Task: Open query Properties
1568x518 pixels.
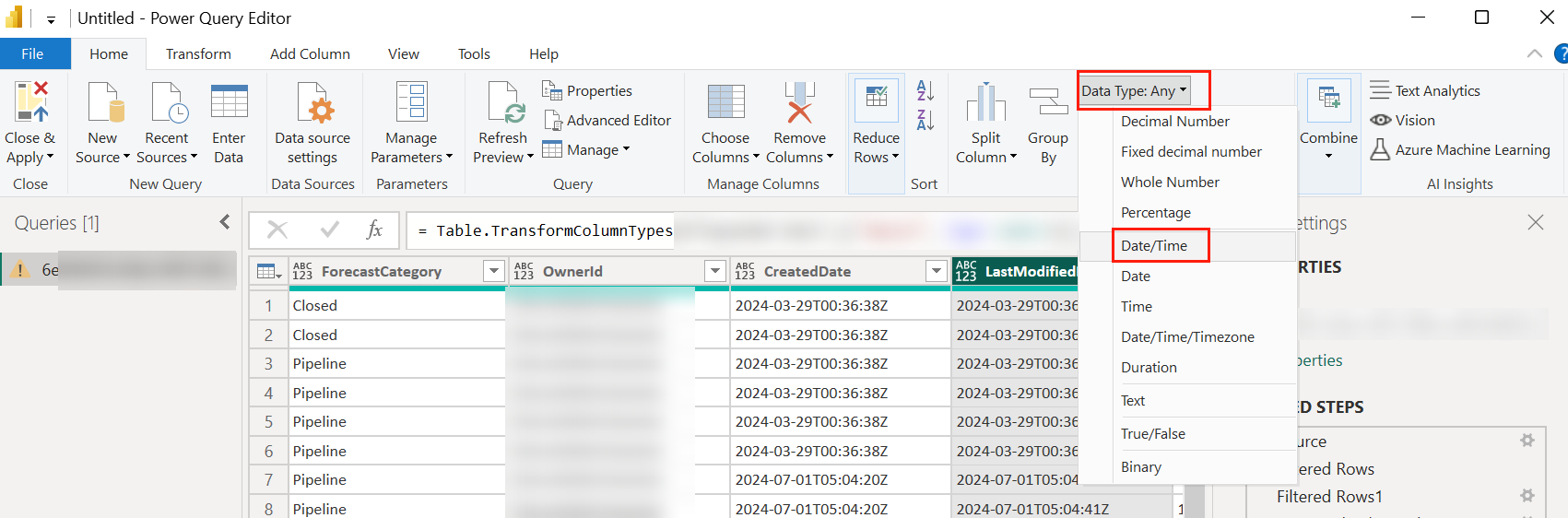Action: (587, 90)
